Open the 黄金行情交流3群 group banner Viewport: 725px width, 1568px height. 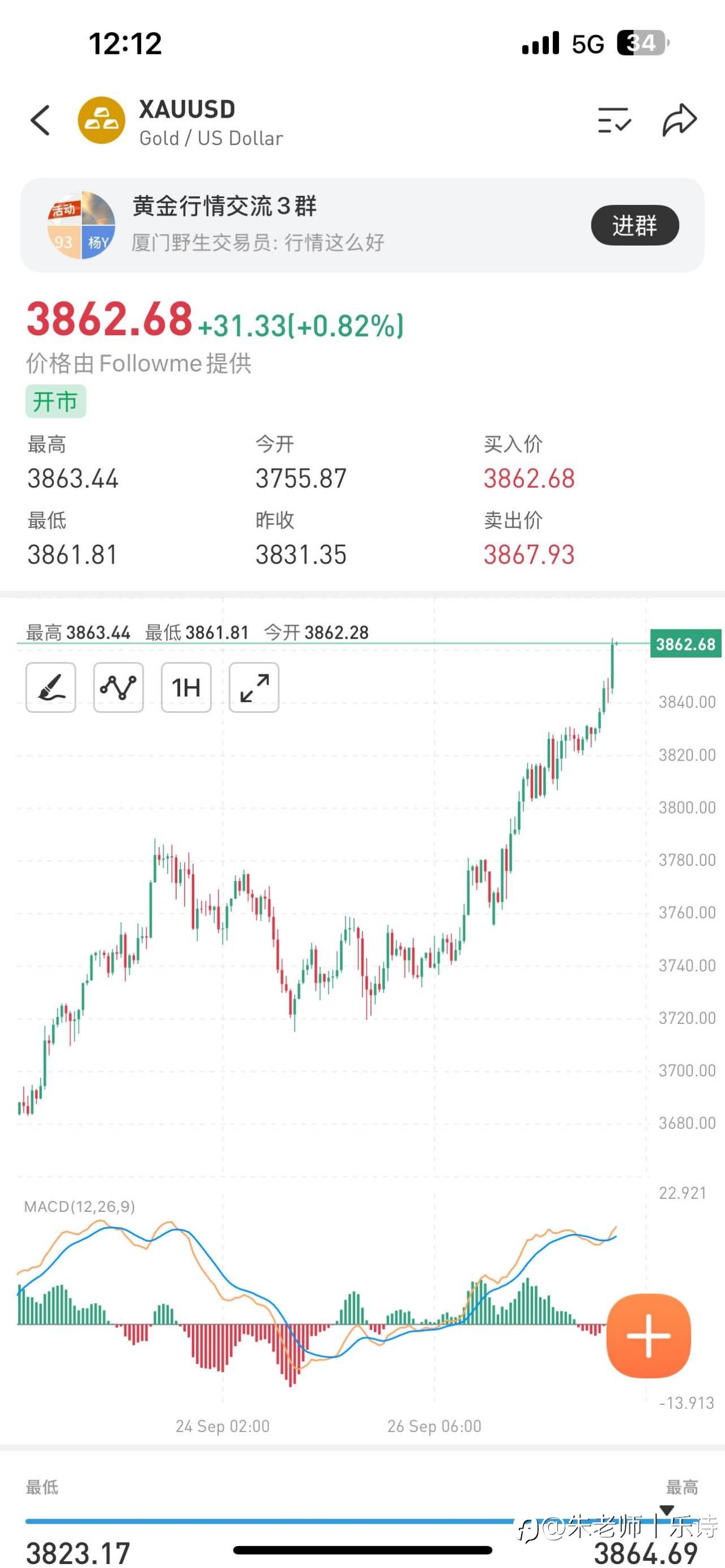click(304, 225)
